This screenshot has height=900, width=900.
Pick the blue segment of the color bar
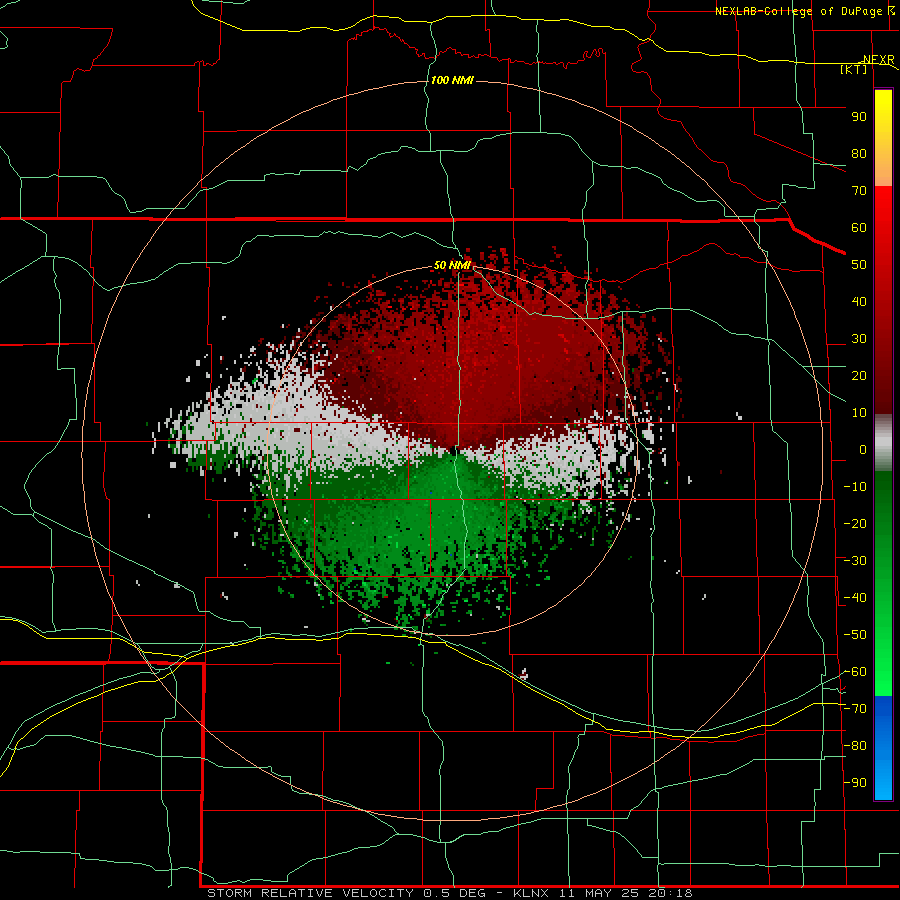883,748
